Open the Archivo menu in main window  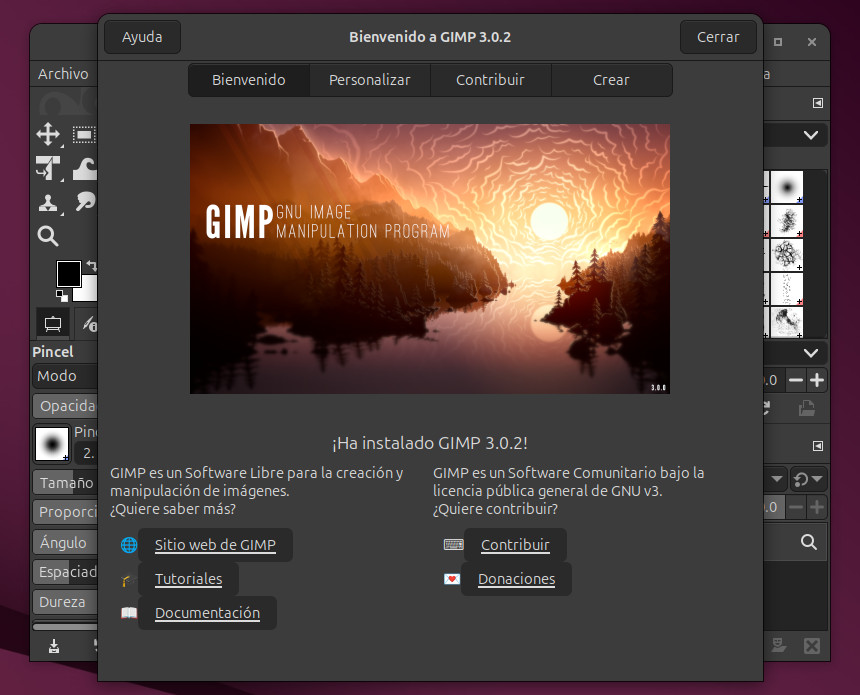pos(63,74)
